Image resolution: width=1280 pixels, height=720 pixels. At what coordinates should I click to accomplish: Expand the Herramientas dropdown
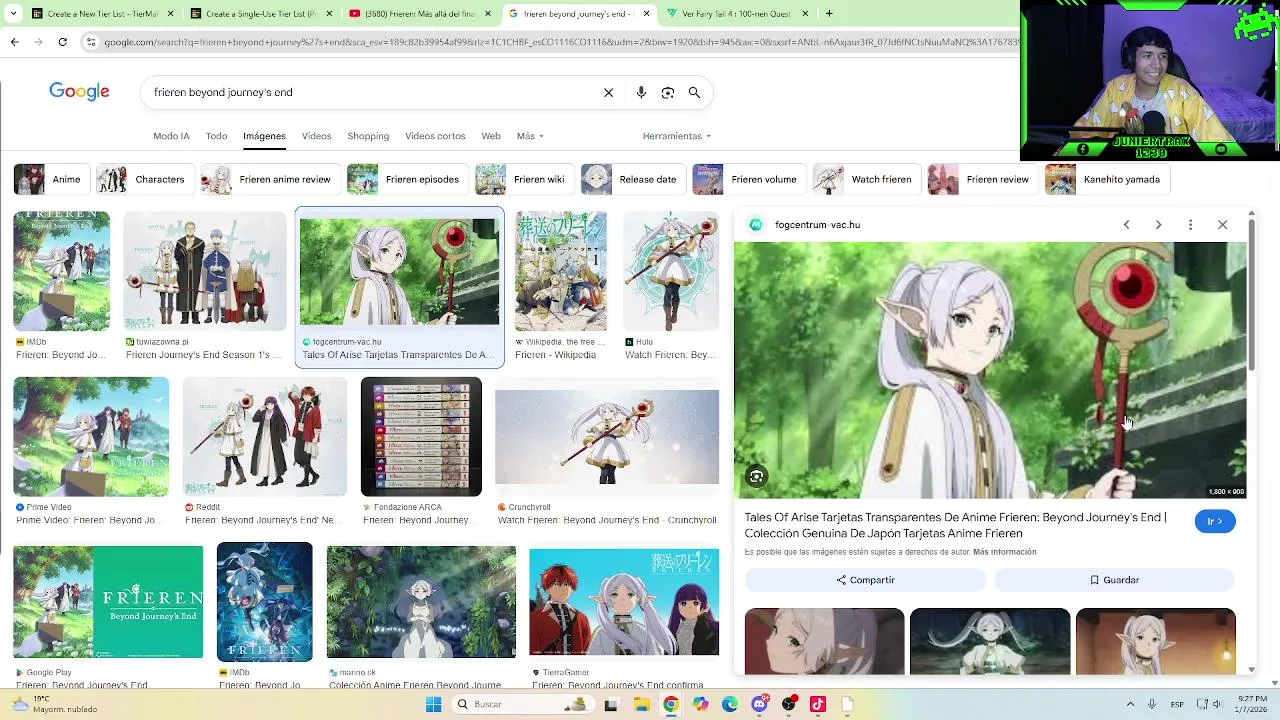[677, 136]
